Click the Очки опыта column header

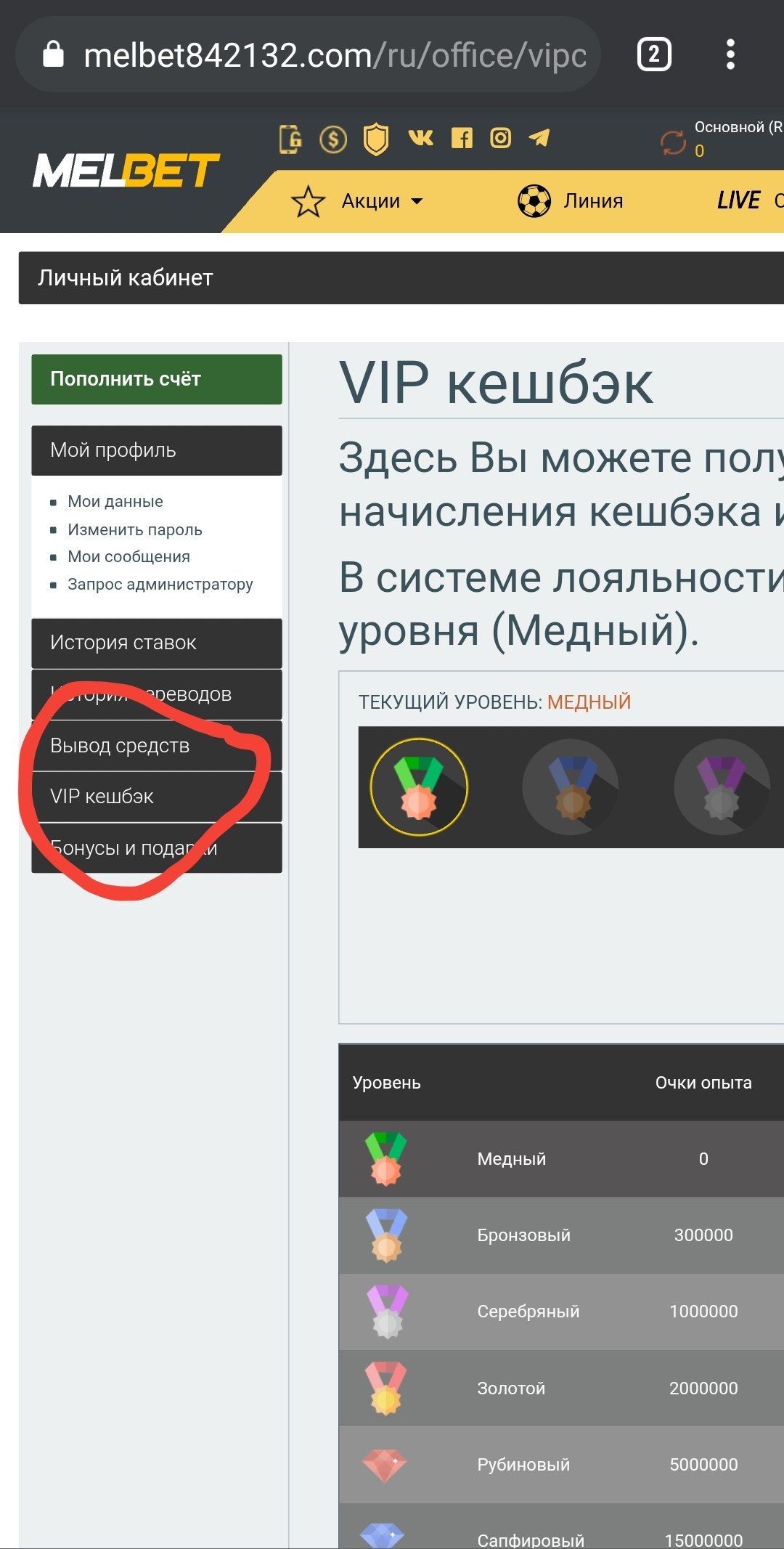tap(703, 1083)
